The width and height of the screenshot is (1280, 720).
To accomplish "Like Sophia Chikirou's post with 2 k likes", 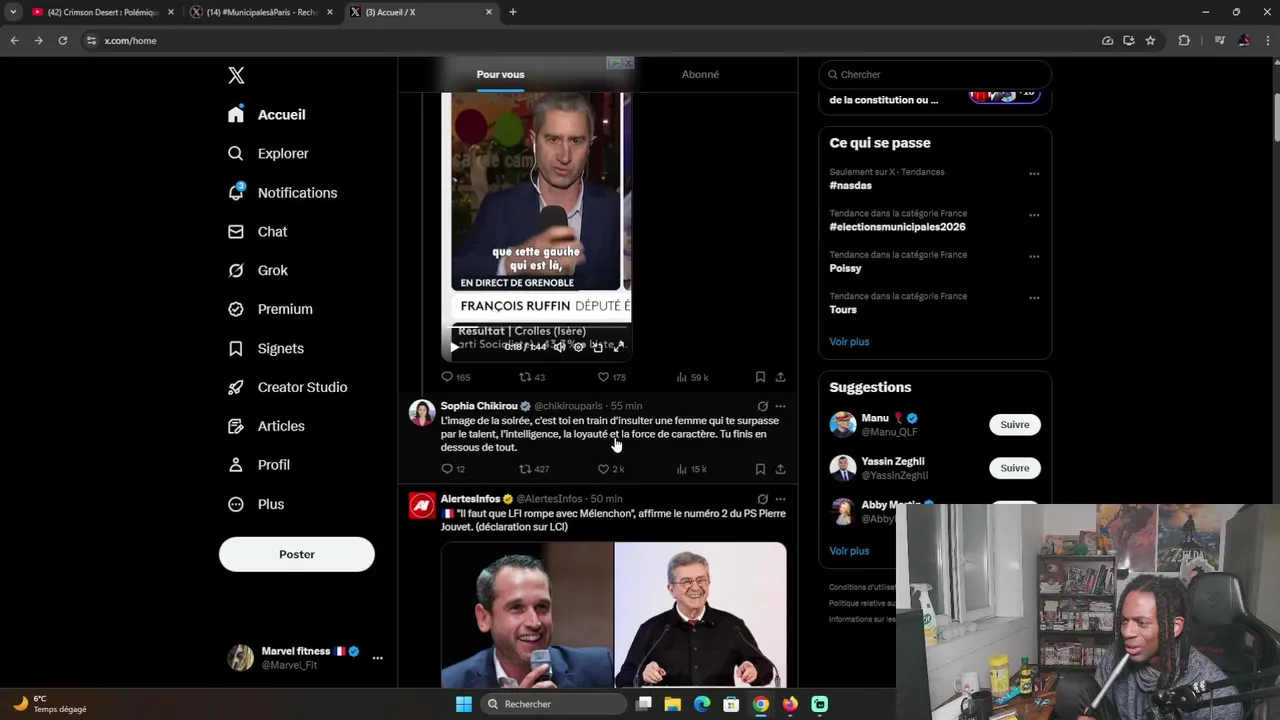I will tap(610, 469).
